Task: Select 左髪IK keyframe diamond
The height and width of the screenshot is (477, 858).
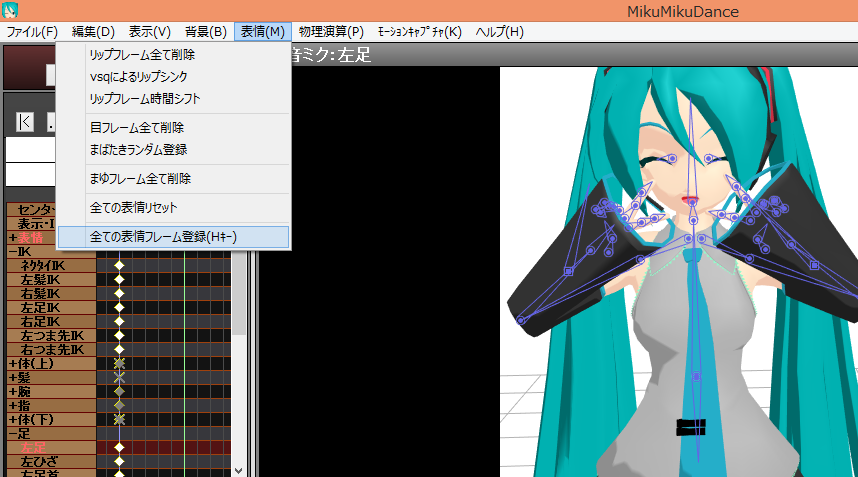Action: click(x=119, y=280)
